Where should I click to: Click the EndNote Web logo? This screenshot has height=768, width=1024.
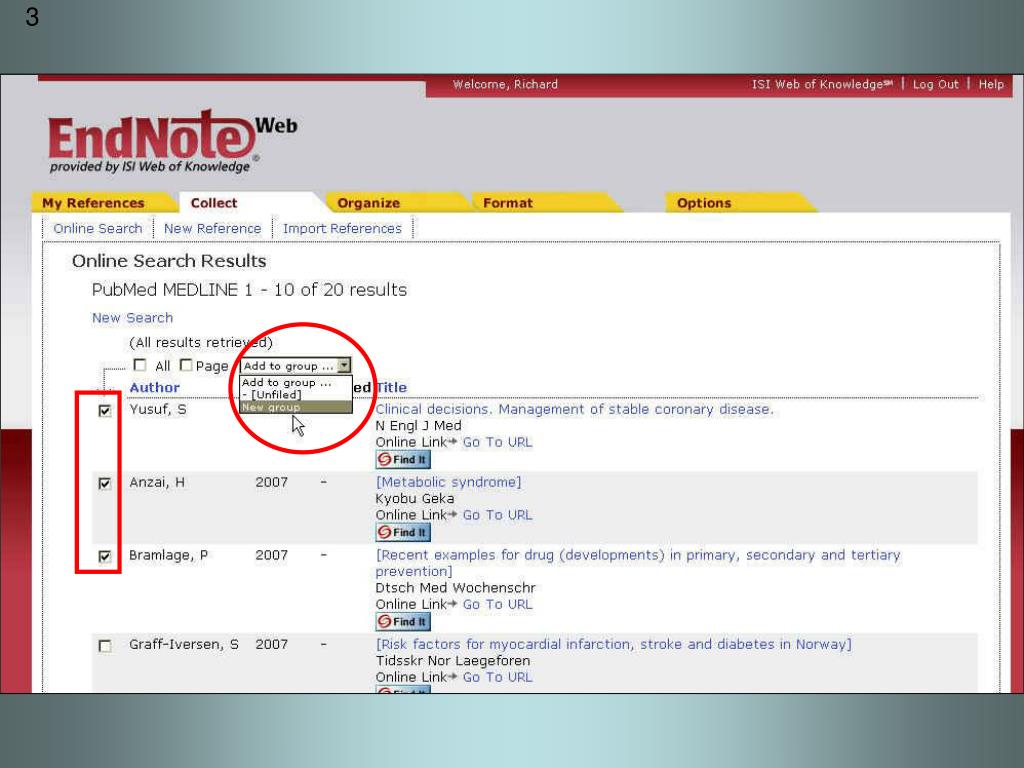(172, 142)
